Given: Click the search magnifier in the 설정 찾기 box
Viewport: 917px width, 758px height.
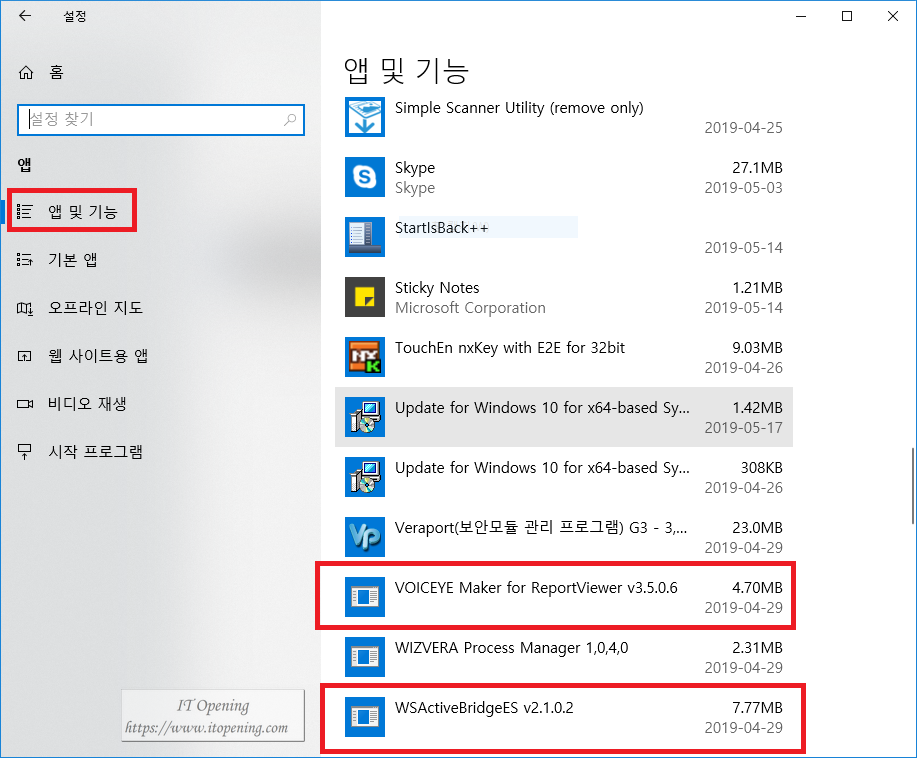Looking at the screenshot, I should tap(290, 120).
